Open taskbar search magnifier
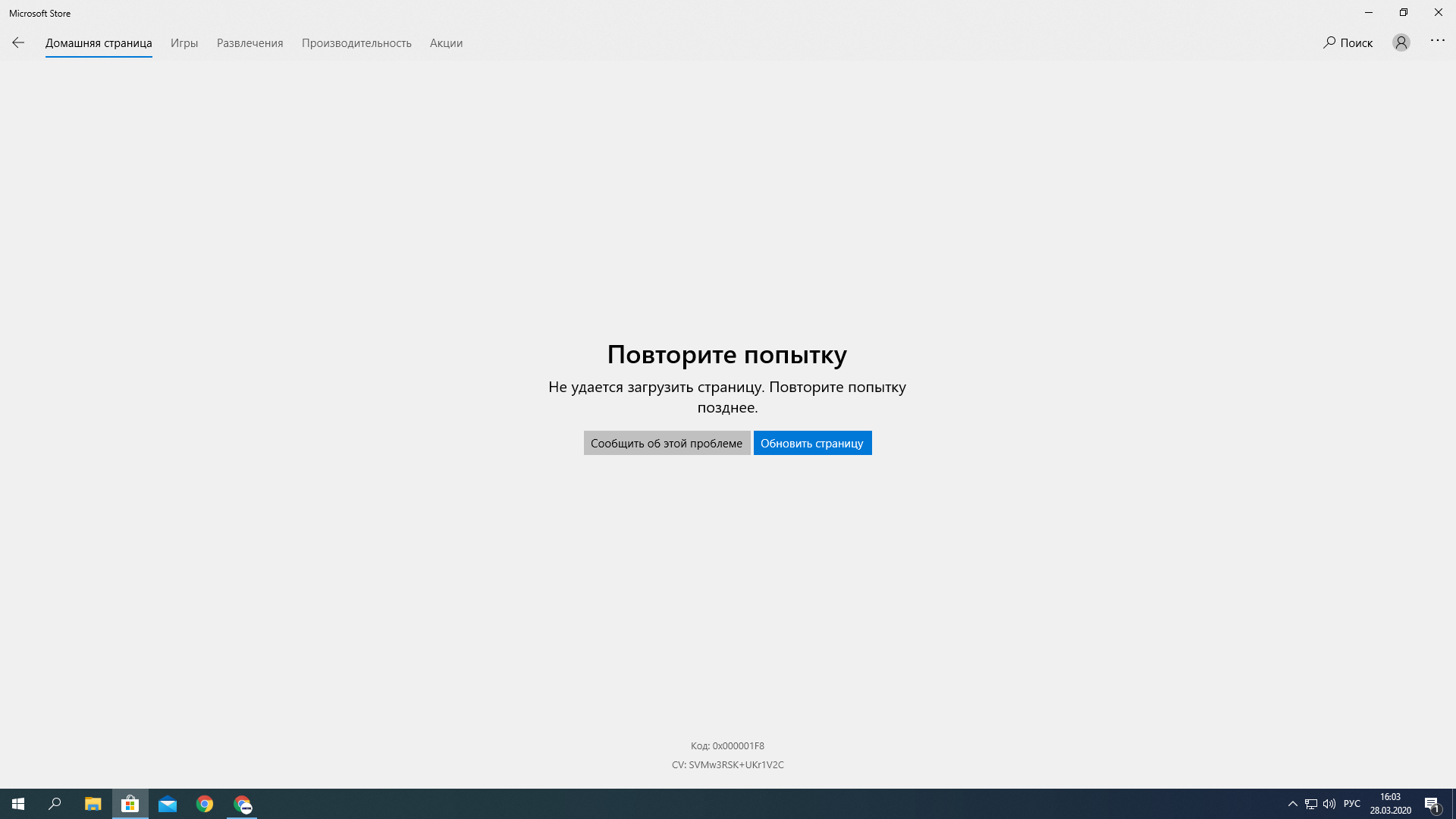 click(x=55, y=804)
